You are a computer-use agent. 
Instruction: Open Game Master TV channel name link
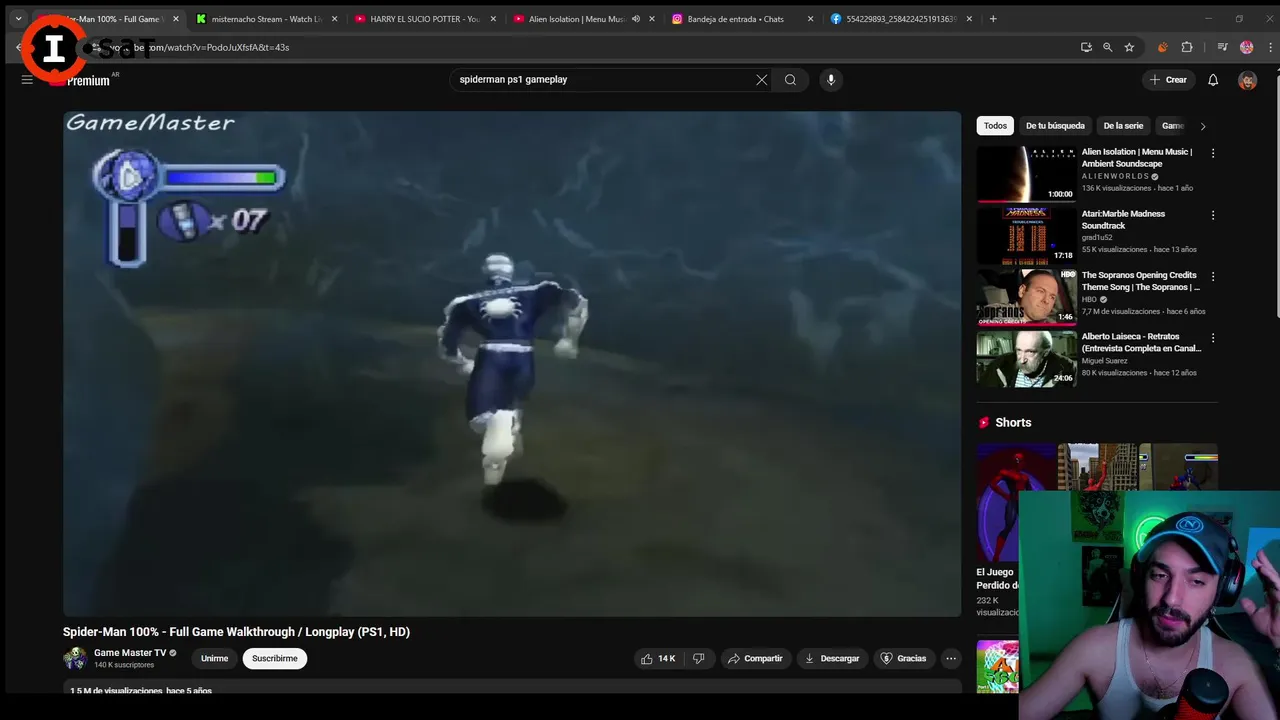(130, 653)
